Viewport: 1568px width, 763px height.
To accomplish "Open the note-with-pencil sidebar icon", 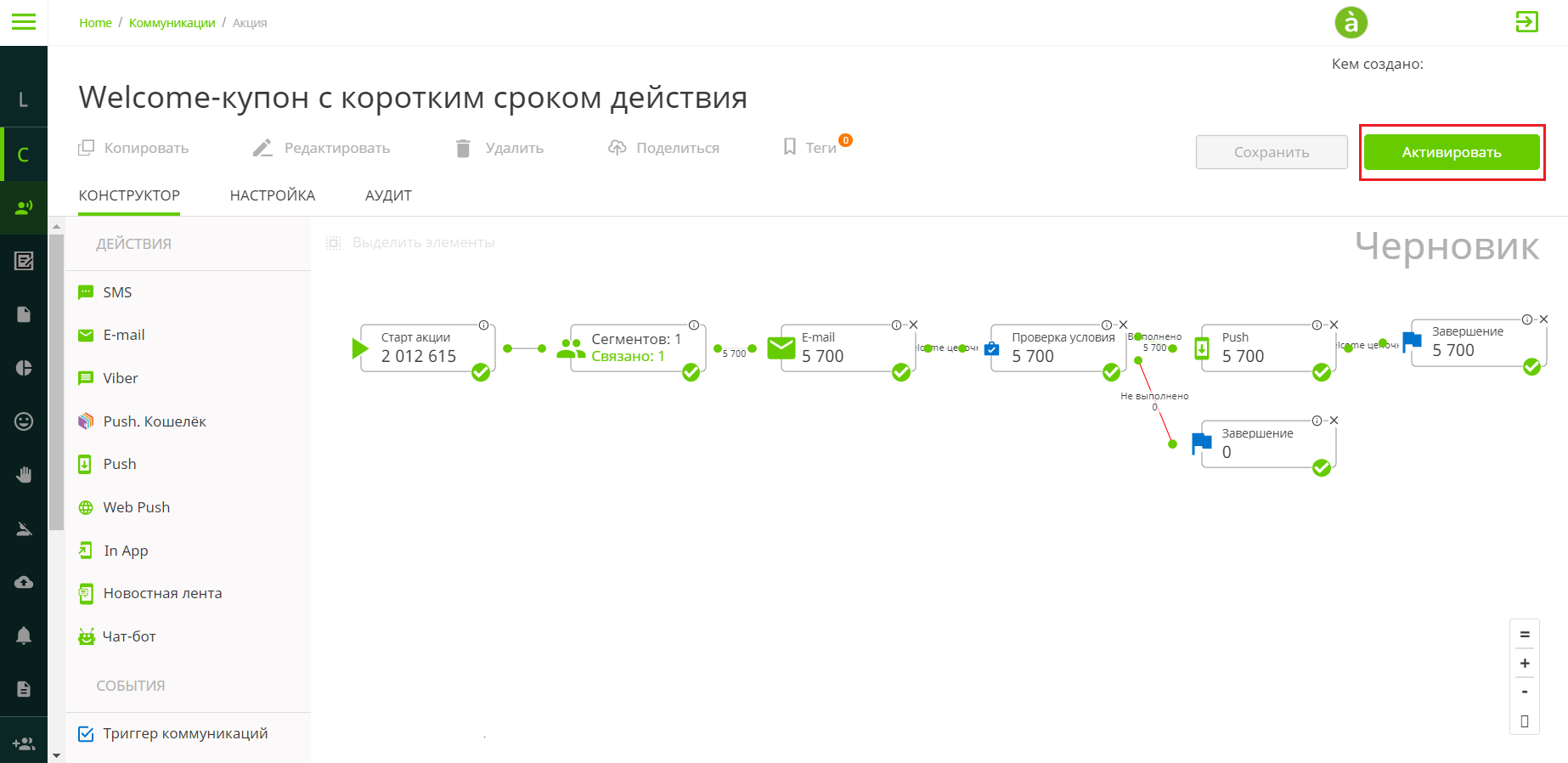I will [x=24, y=261].
